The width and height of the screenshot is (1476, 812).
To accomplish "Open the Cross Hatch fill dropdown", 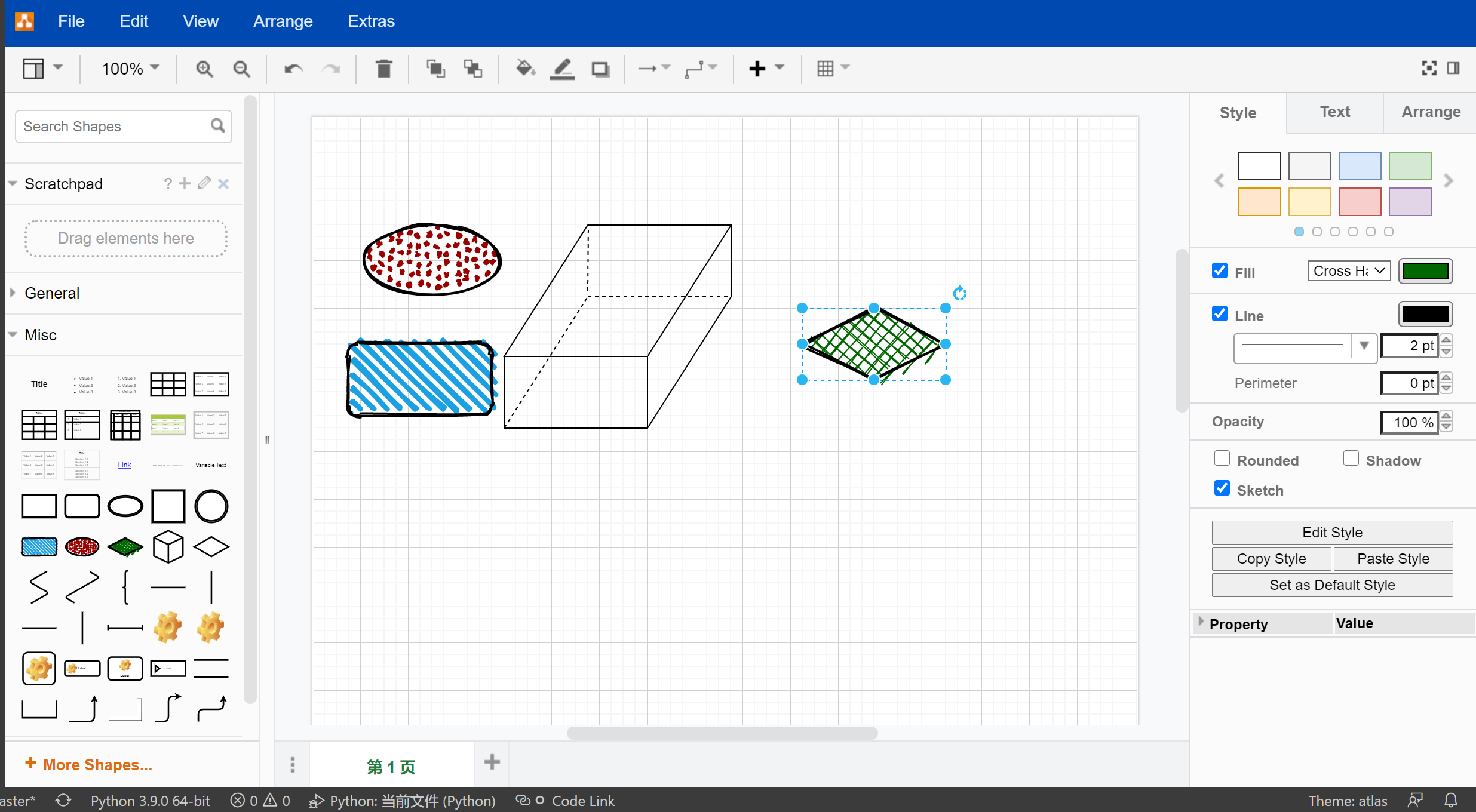I will (1348, 270).
